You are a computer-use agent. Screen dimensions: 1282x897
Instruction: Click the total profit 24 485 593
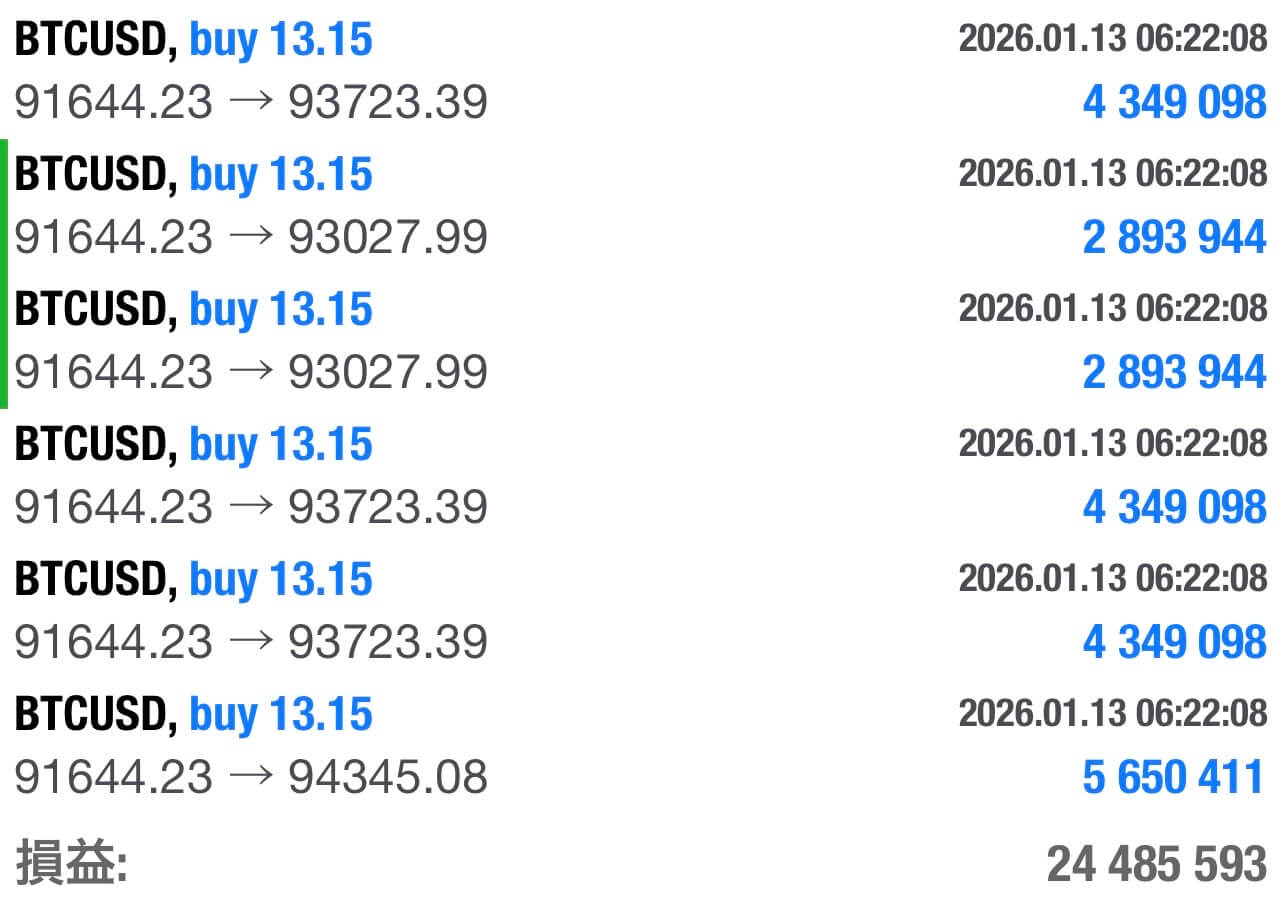(1156, 863)
